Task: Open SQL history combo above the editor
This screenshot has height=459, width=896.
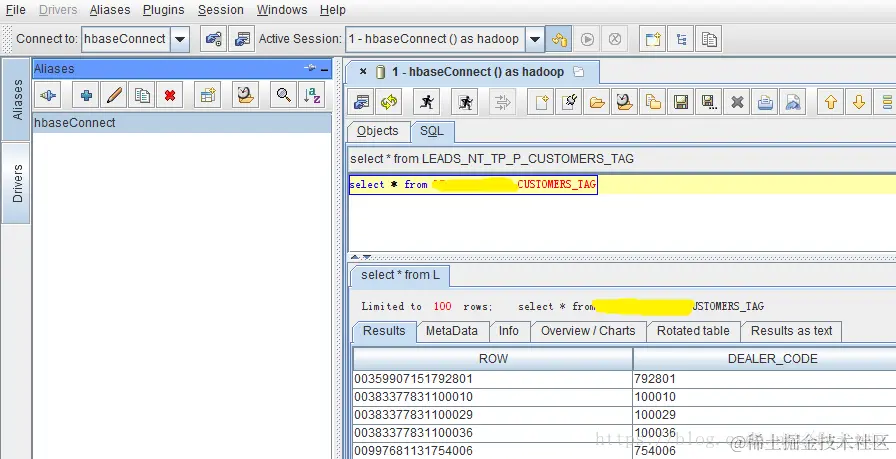Action: click(622, 159)
